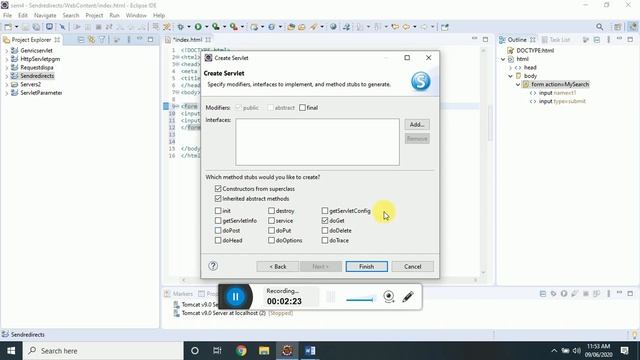Screen dimensions: 640x360
Task: Enable the getServletConfig method stub
Action: pos(324,211)
